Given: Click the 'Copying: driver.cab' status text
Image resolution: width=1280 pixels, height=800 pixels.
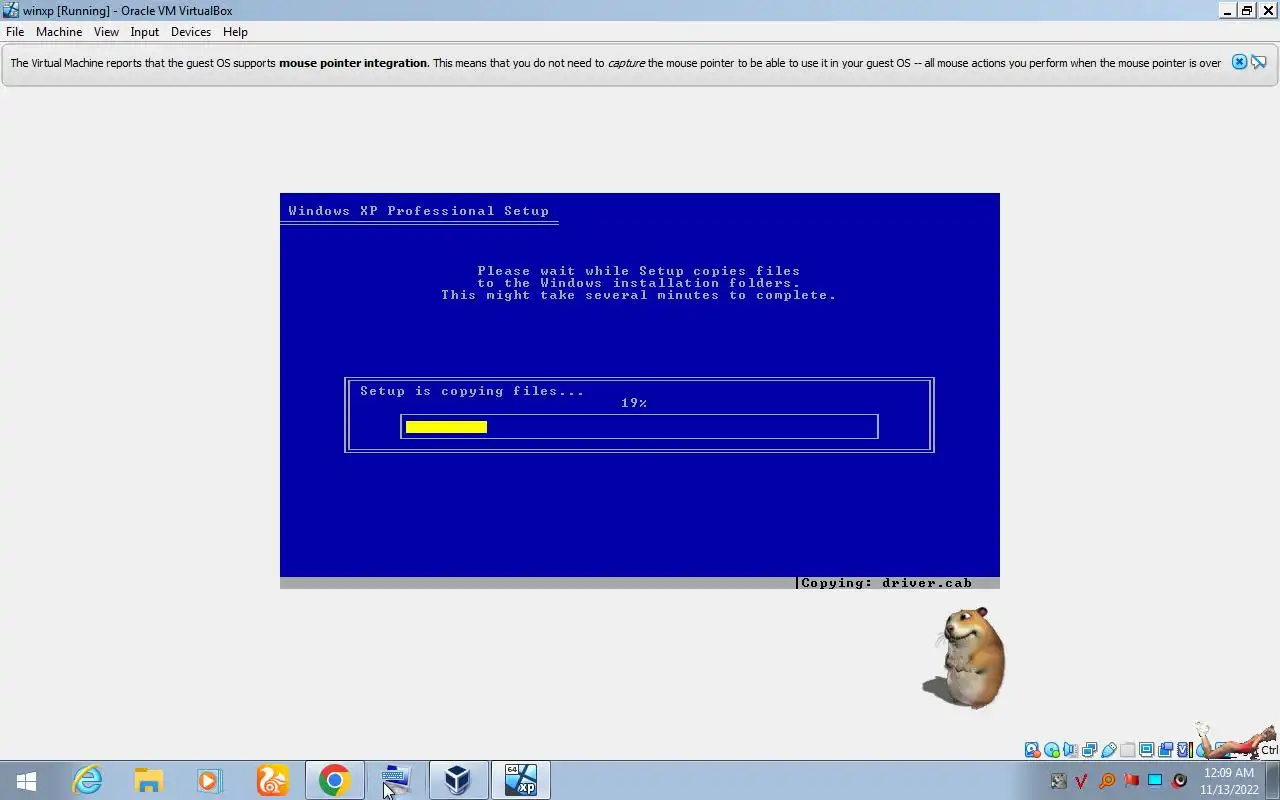Looking at the screenshot, I should [x=886, y=583].
